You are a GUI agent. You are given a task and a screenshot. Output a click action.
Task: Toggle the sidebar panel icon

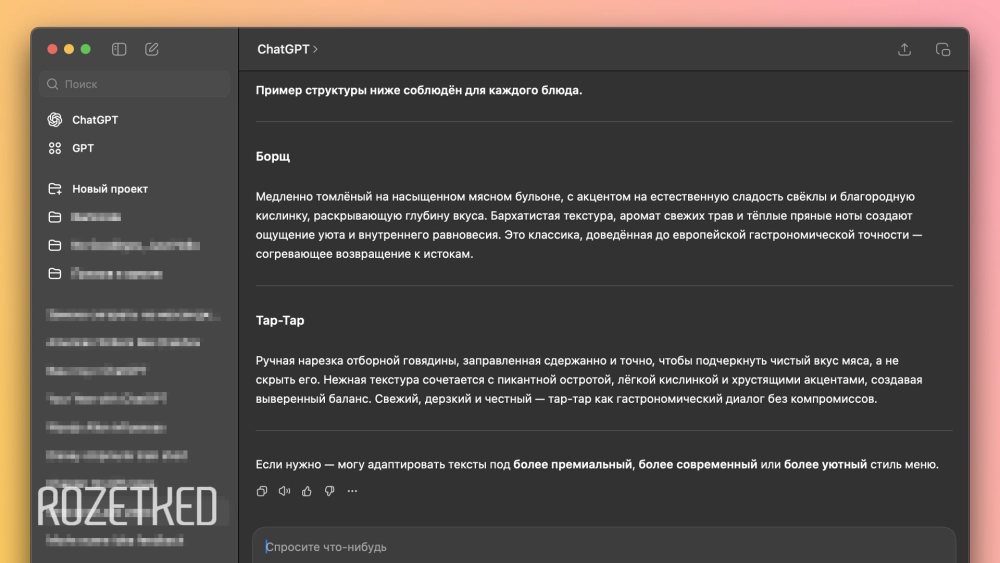(119, 49)
